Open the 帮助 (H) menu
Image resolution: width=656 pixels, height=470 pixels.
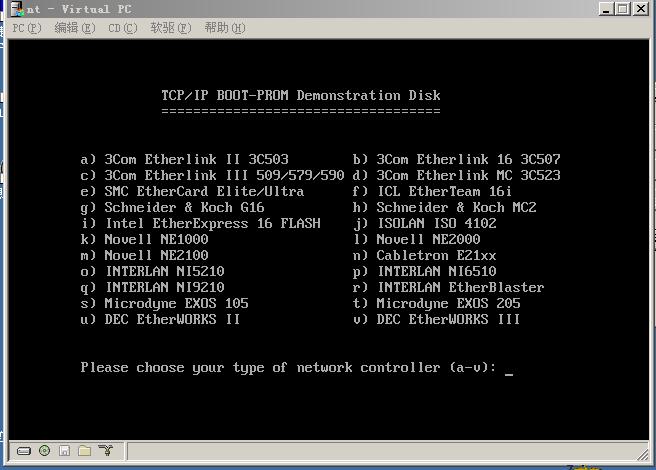pos(225,28)
